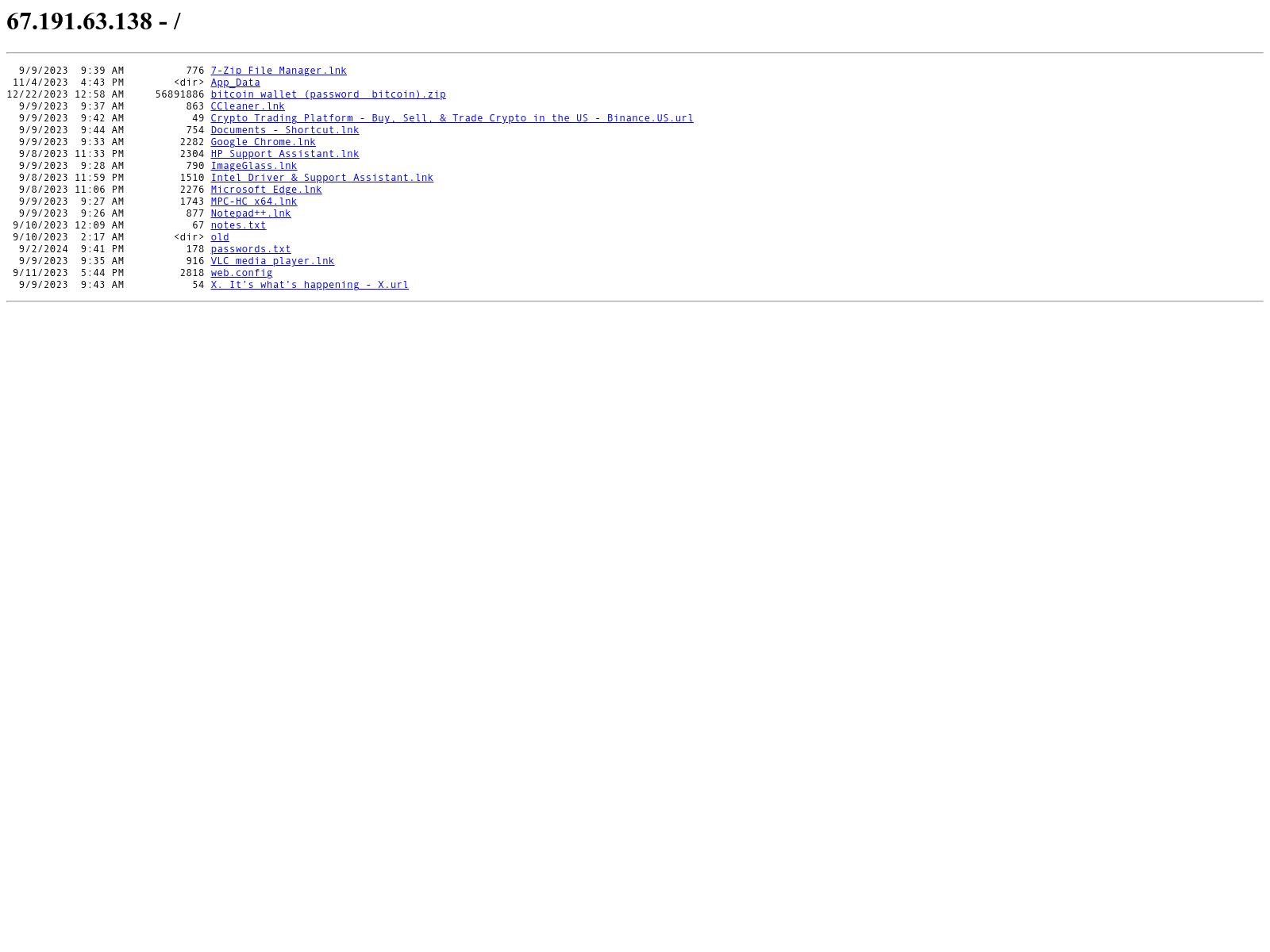The image size is (1270, 952).
Task: Open X. It's what's happening - X.url
Action: 310,285
